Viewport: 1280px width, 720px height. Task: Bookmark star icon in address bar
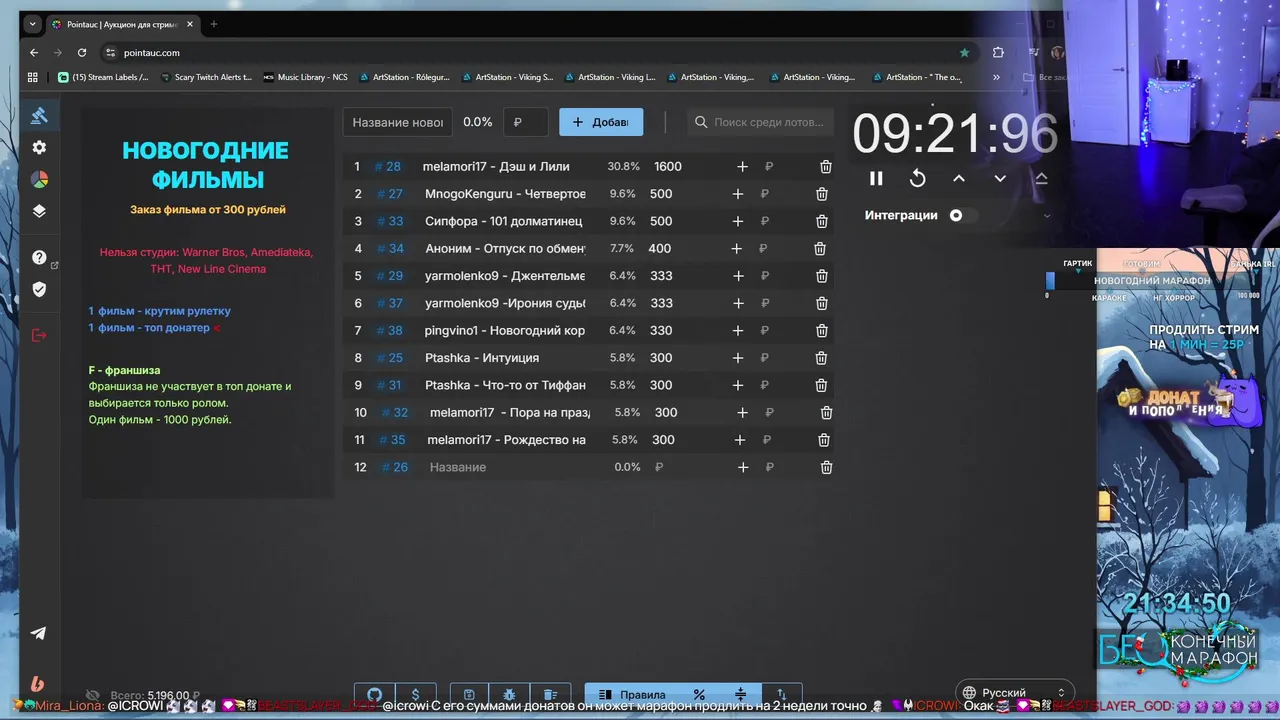tap(964, 52)
